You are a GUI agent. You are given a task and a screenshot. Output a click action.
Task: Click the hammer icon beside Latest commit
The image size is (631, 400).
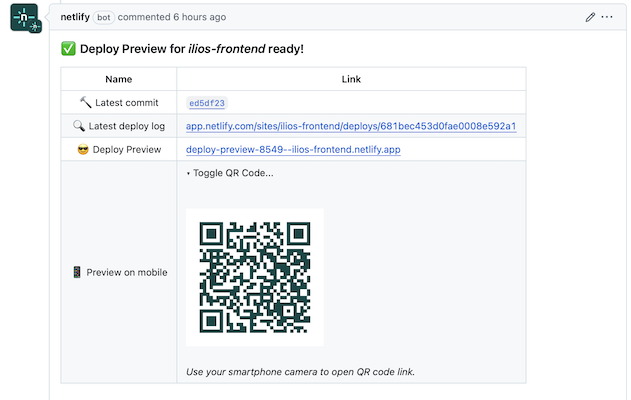(84, 102)
